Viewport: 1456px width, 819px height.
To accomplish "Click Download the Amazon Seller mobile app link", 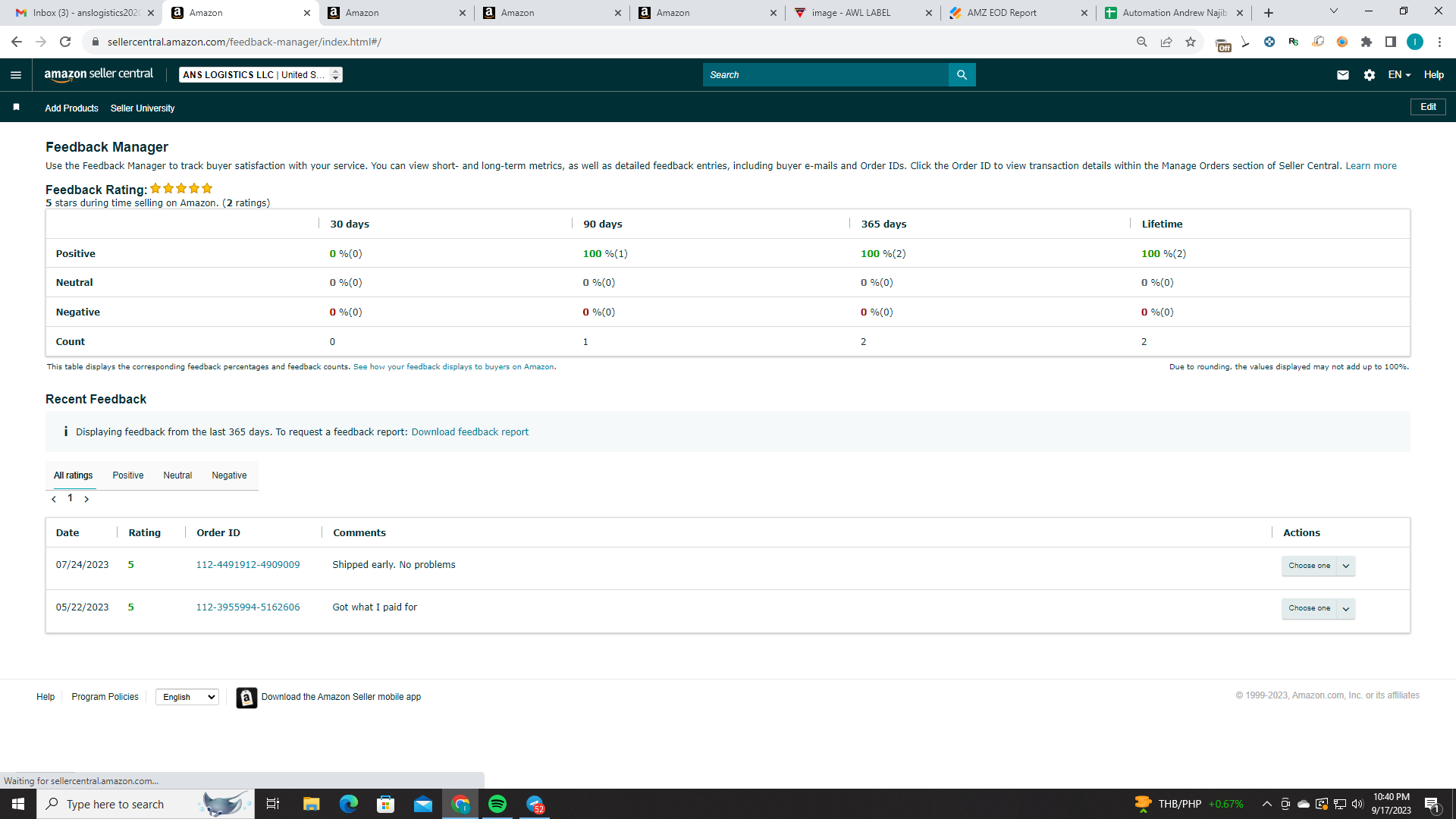I will point(341,697).
